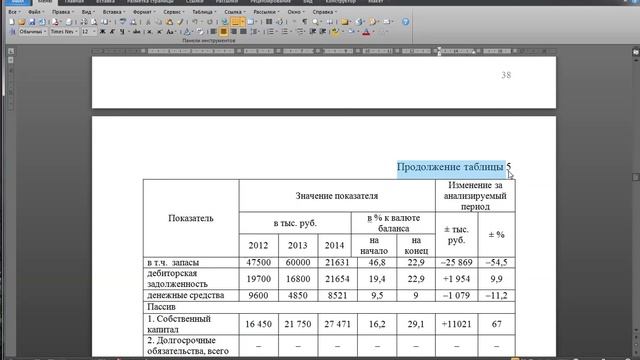Toggle show paragraph marks ¶
640x360 pixels.
[x=305, y=22]
